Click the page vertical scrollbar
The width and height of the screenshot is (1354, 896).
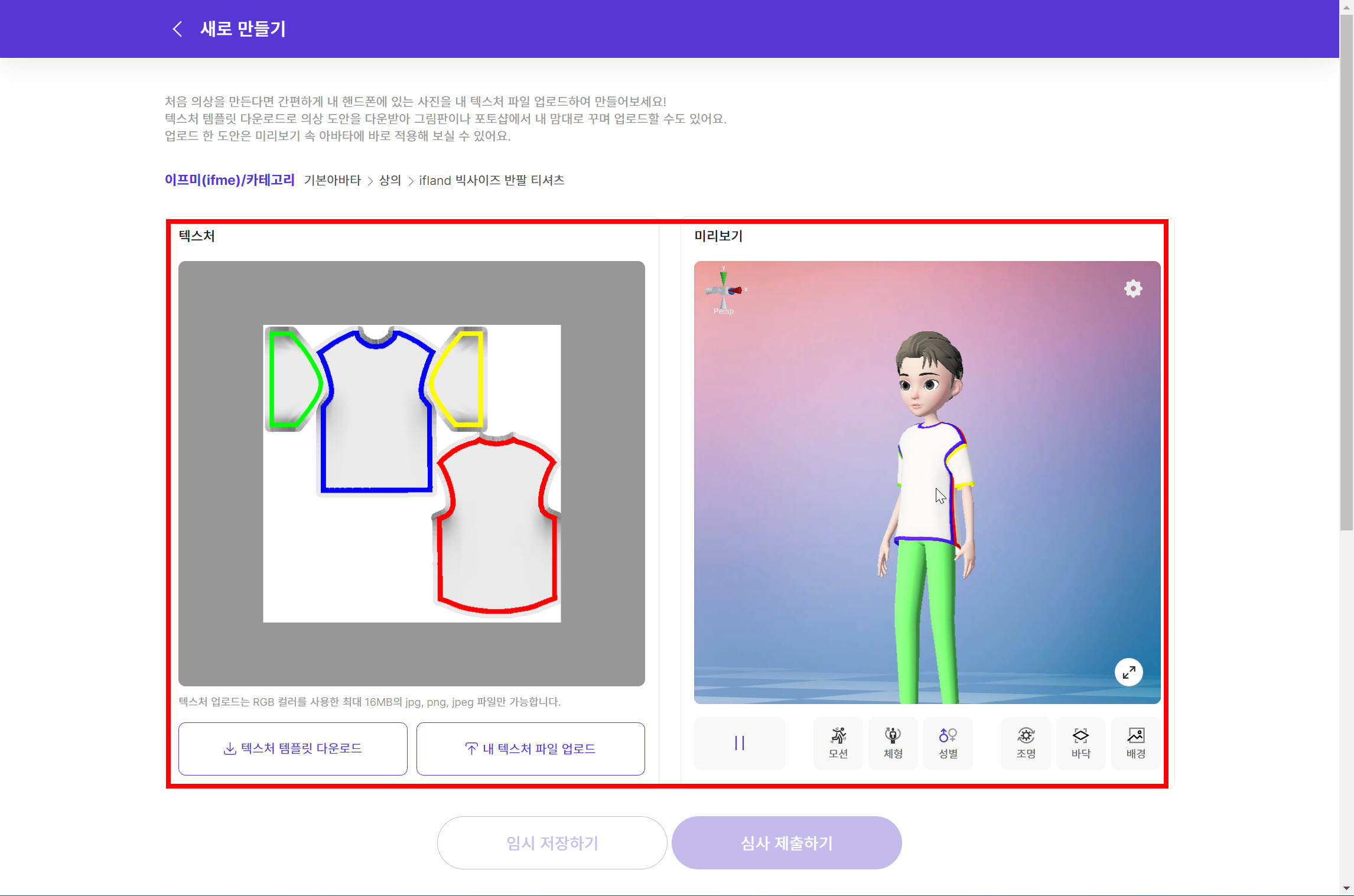coord(1346,272)
